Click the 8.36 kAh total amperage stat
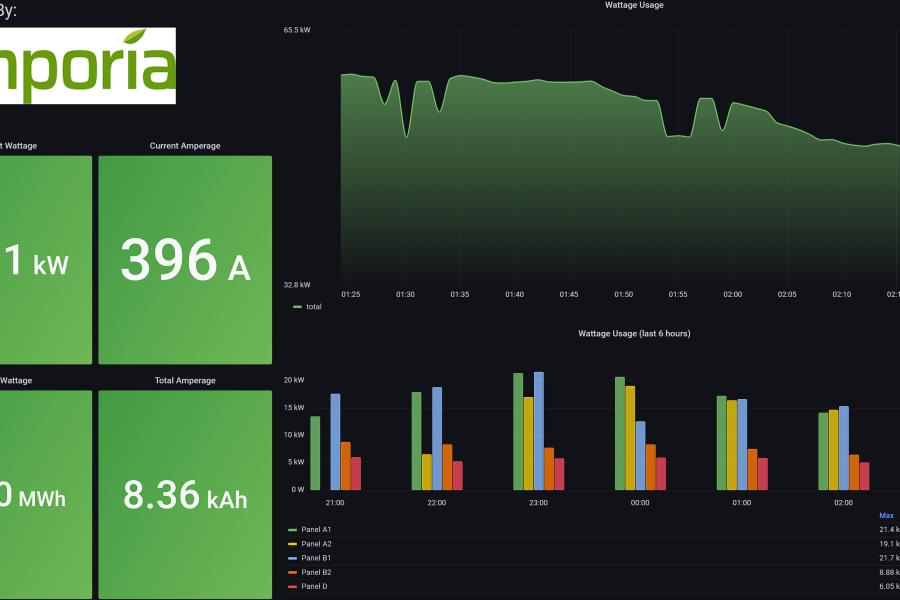 [x=185, y=495]
